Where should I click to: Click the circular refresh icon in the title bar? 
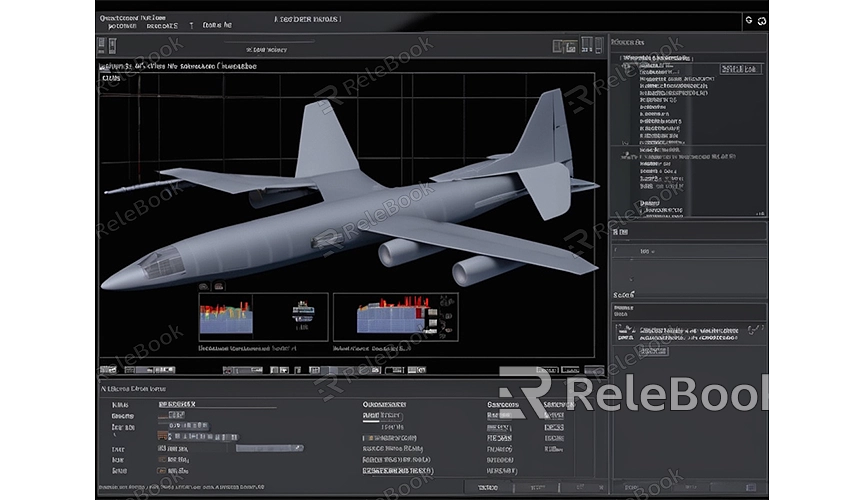coord(748,20)
